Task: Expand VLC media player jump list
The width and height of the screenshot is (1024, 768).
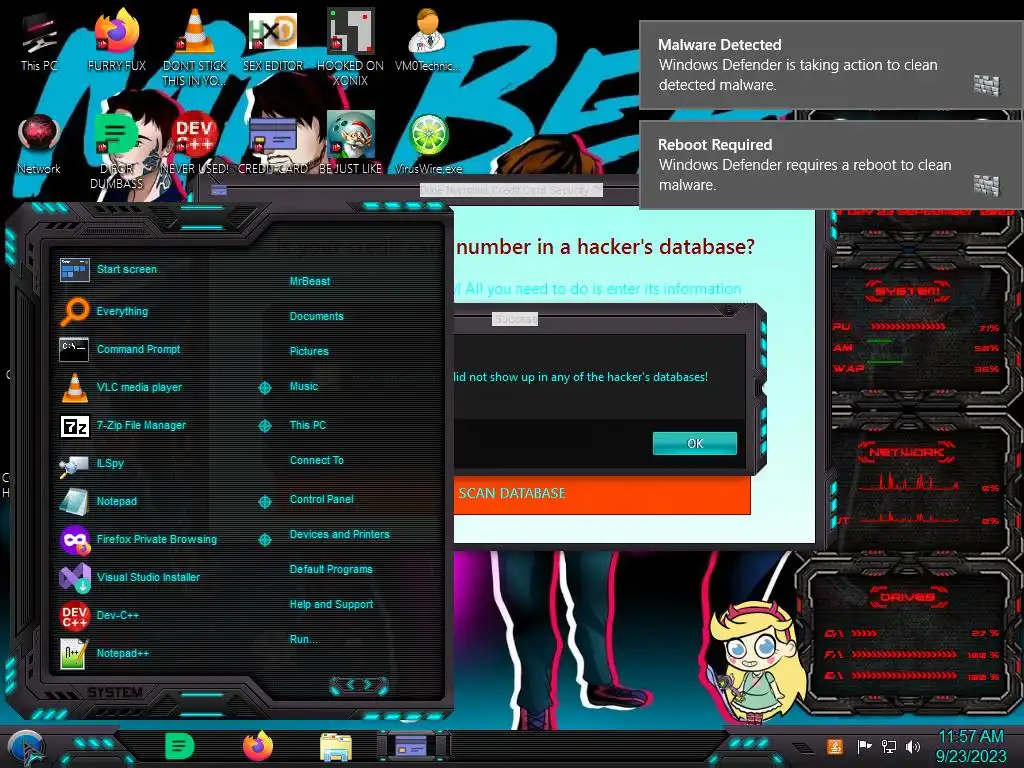Action: [264, 388]
